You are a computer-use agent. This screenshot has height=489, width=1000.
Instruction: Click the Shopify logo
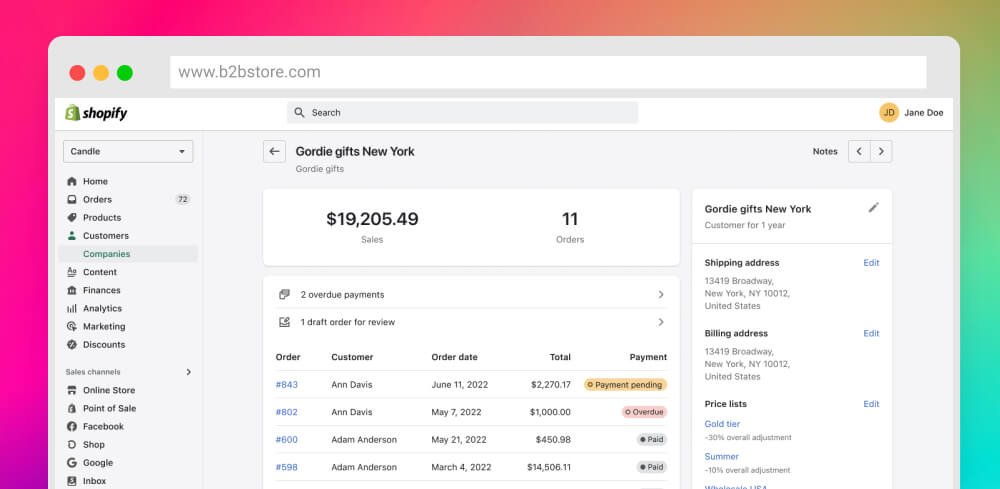pyautogui.click(x=96, y=113)
